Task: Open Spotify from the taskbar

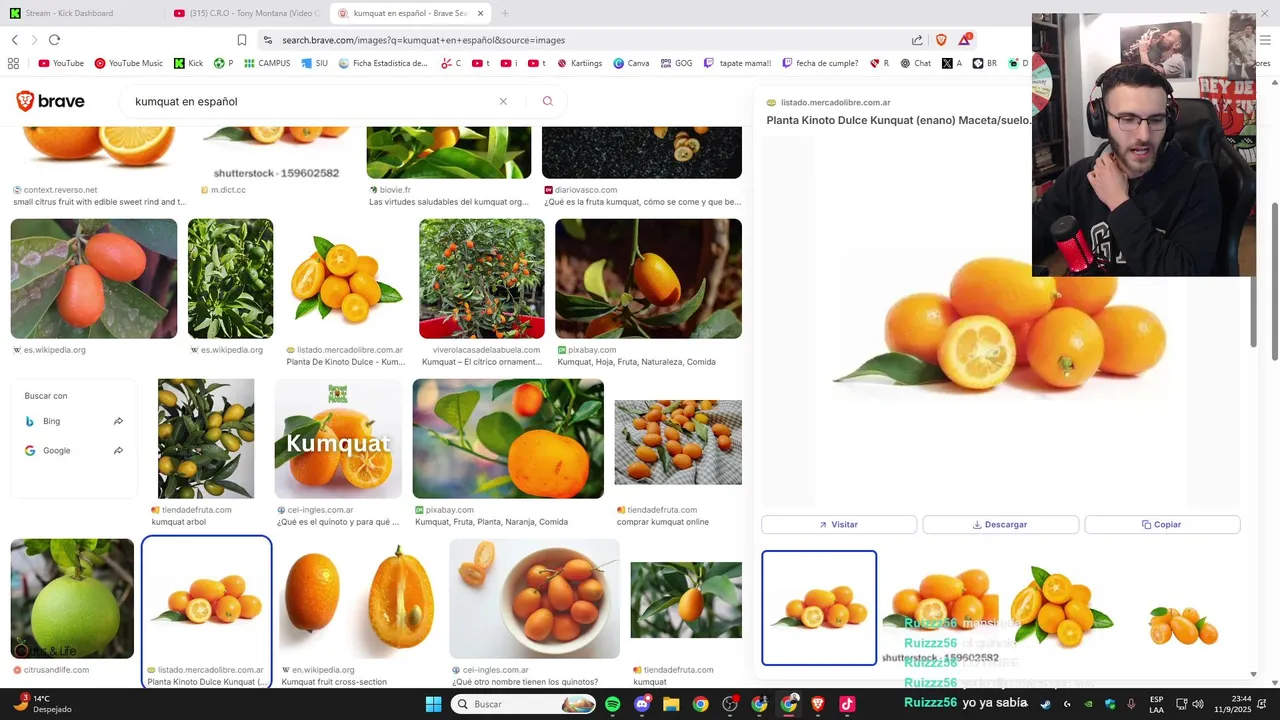Action: tap(613, 704)
